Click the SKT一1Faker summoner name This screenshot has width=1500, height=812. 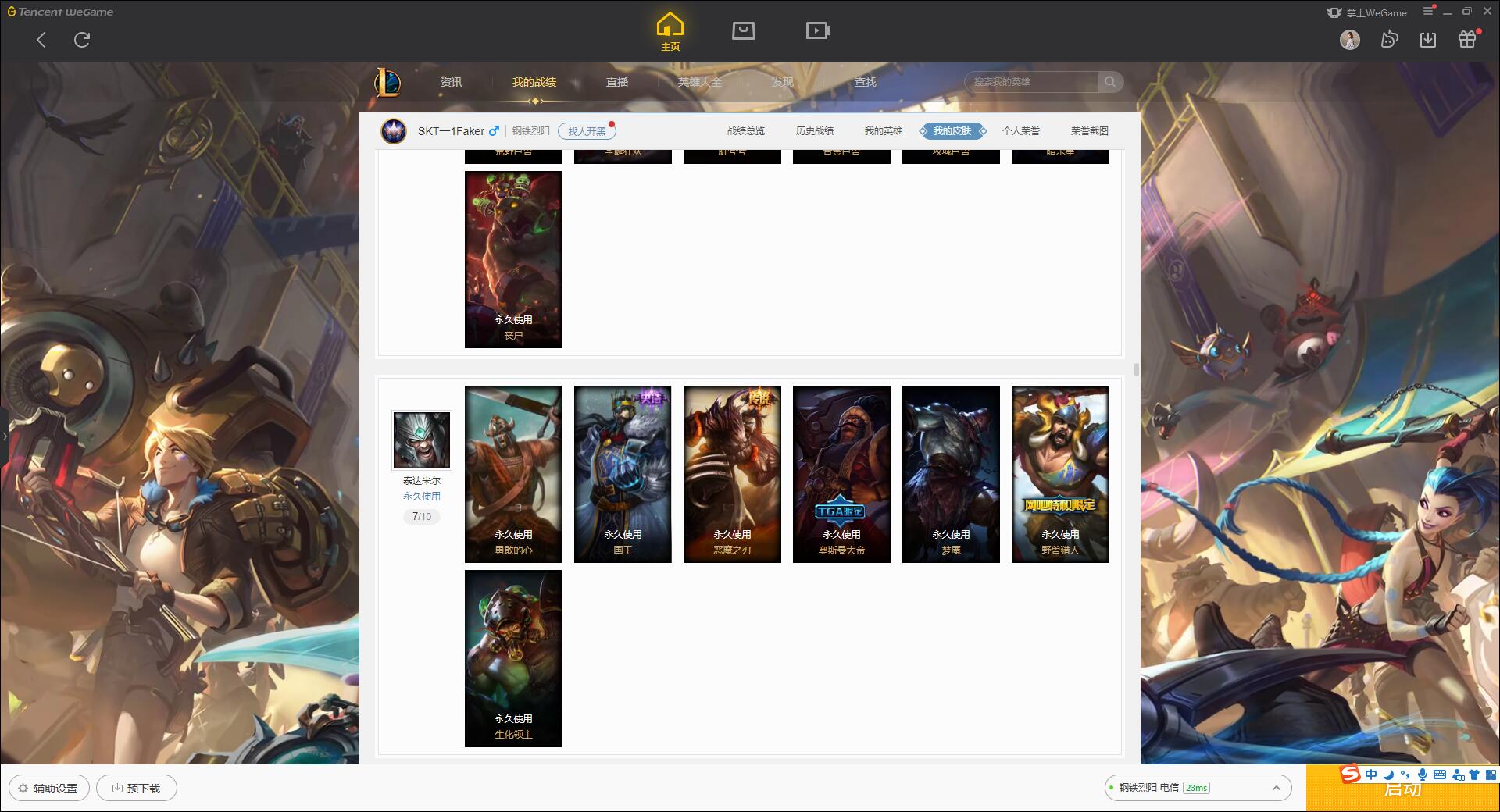pos(451,131)
